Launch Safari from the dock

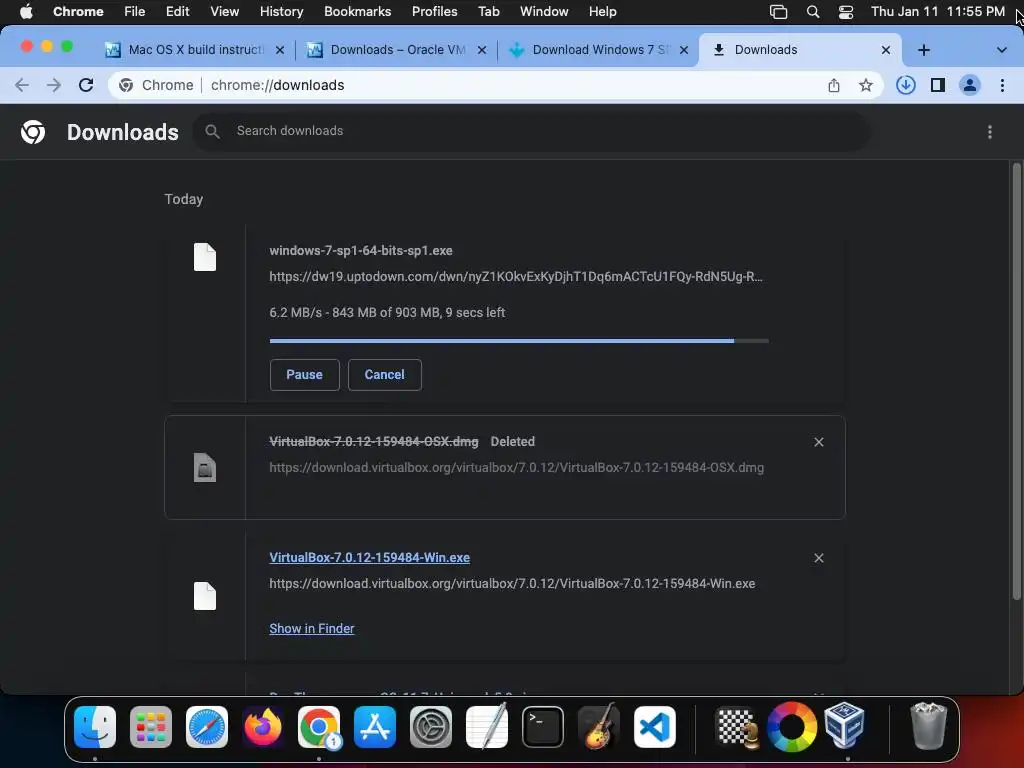[x=207, y=727]
